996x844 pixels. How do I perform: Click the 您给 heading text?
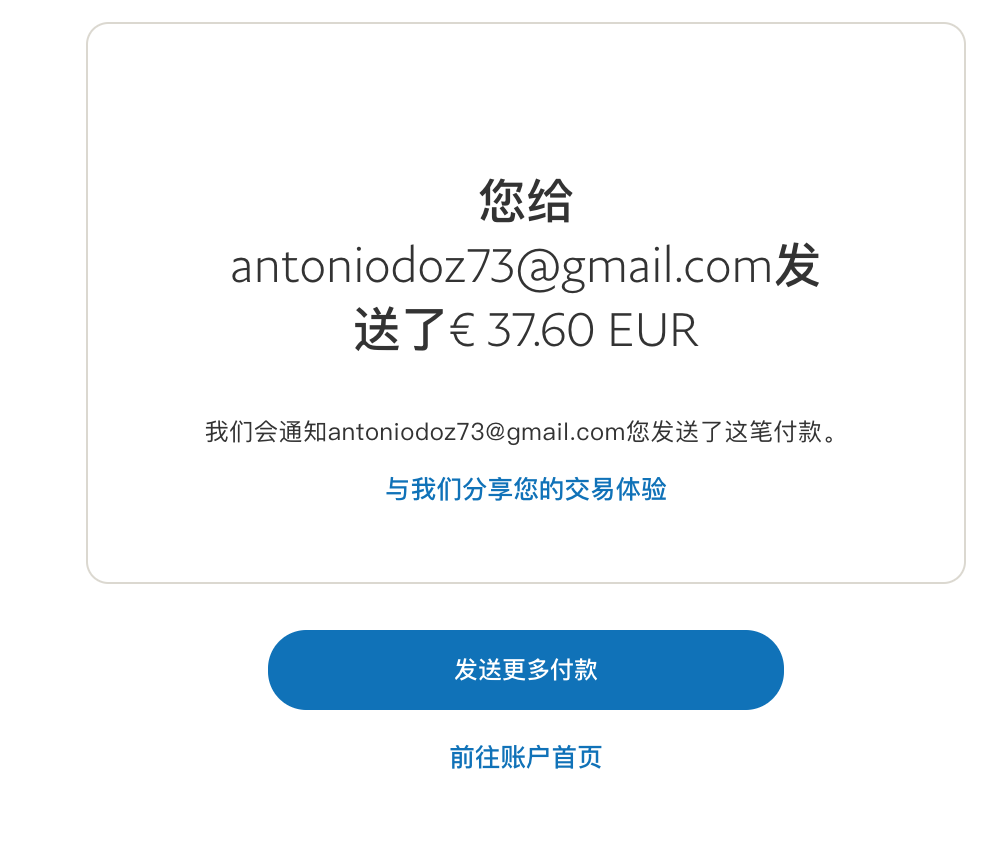[526, 201]
